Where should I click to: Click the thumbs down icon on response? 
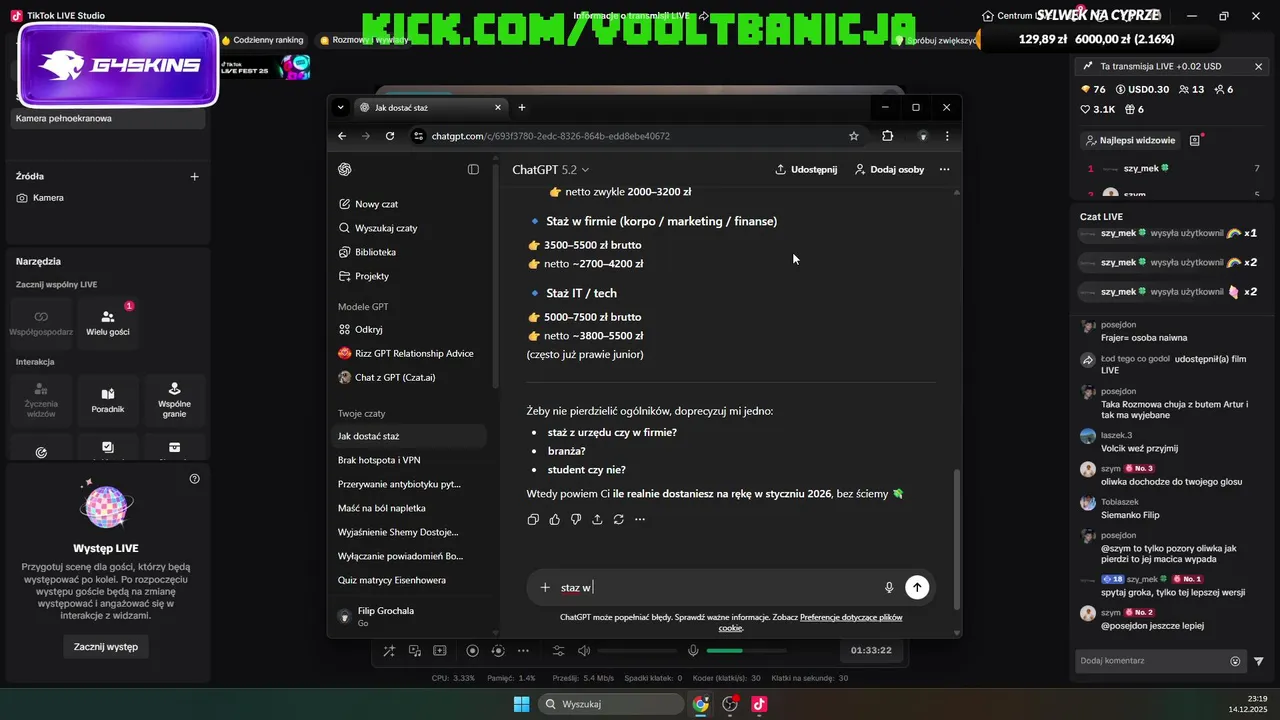click(576, 519)
